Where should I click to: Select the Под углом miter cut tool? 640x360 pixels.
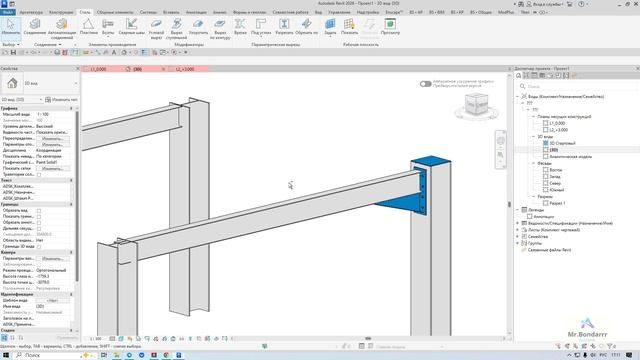click(261, 27)
